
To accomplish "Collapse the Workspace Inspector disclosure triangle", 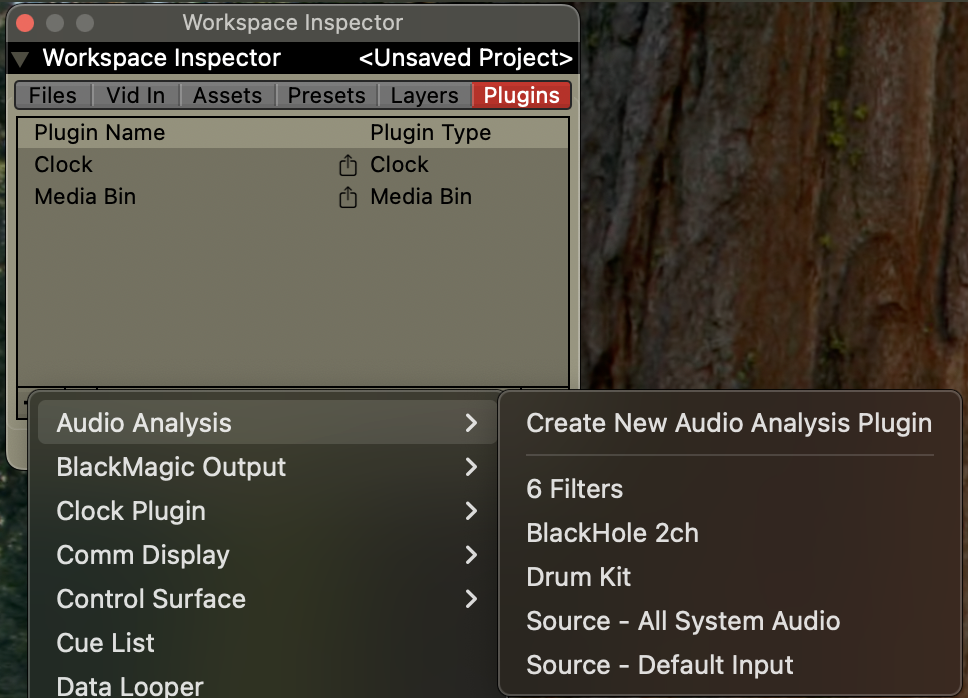I will coord(20,59).
